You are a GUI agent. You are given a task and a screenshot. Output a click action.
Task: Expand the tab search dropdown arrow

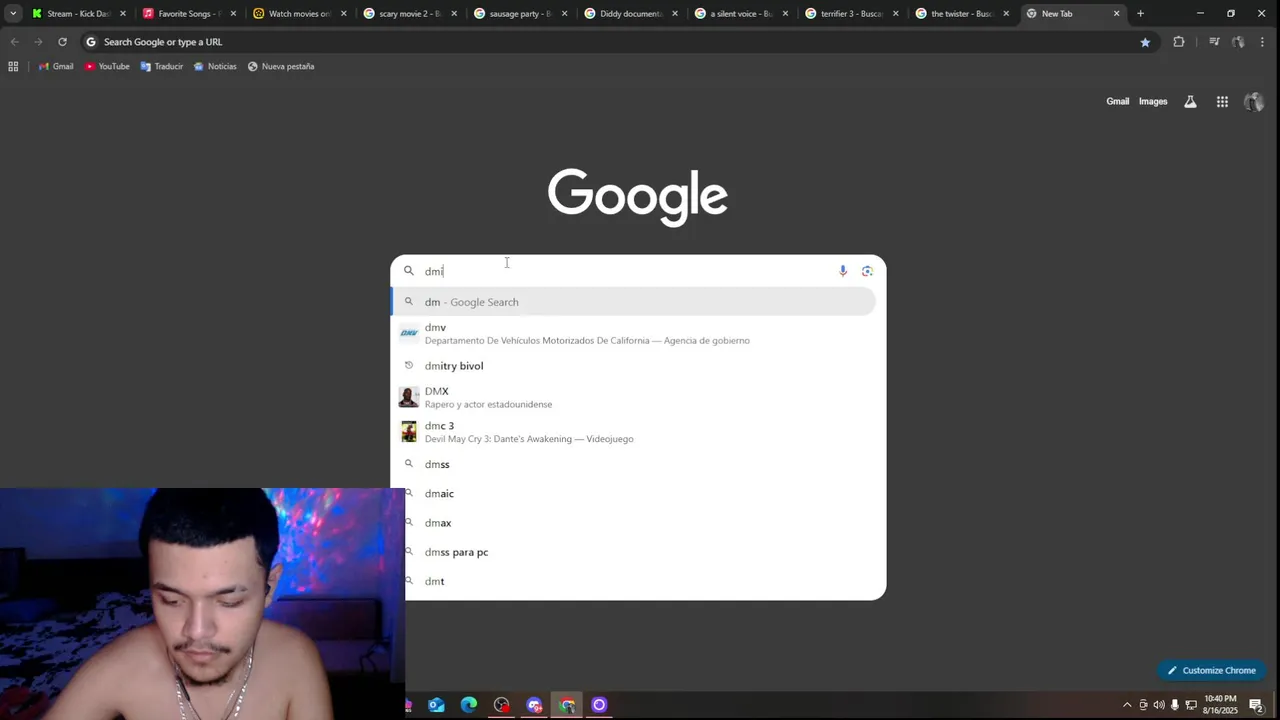click(x=13, y=14)
